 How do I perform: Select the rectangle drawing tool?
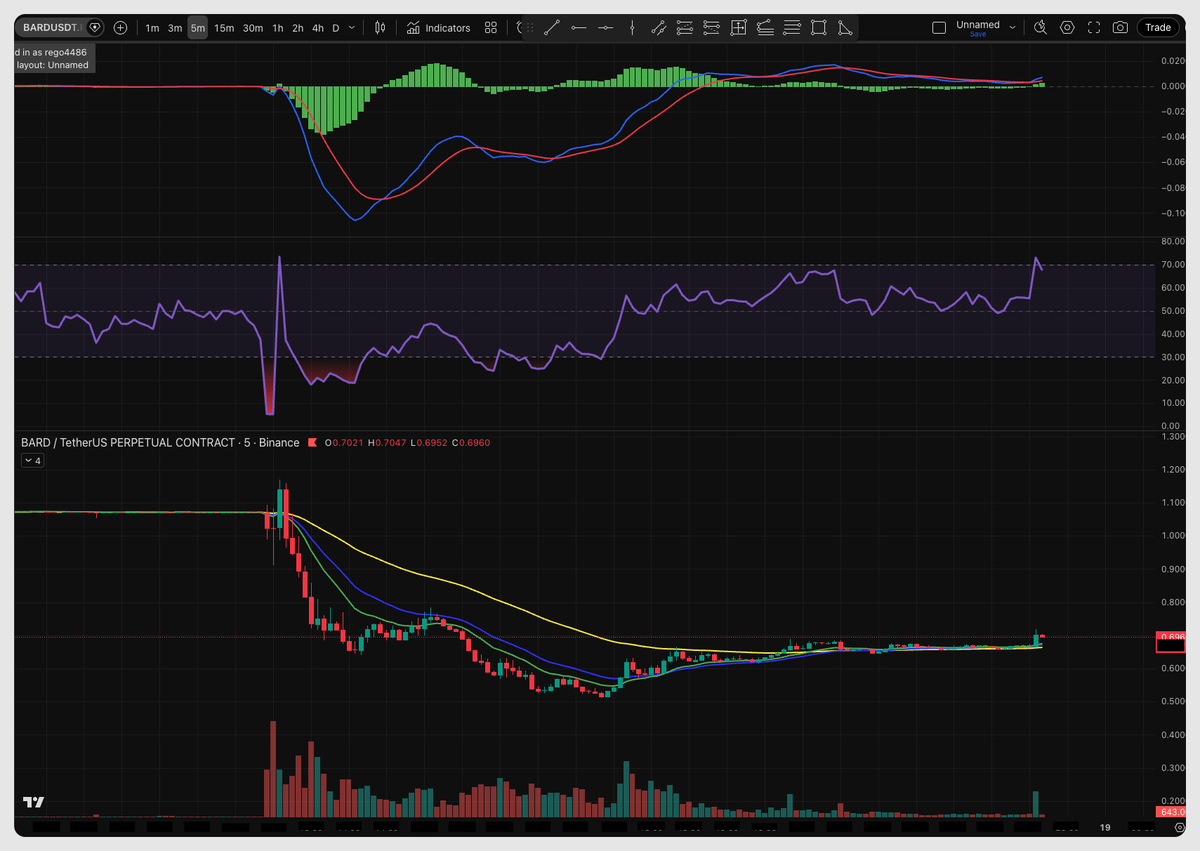click(x=819, y=28)
